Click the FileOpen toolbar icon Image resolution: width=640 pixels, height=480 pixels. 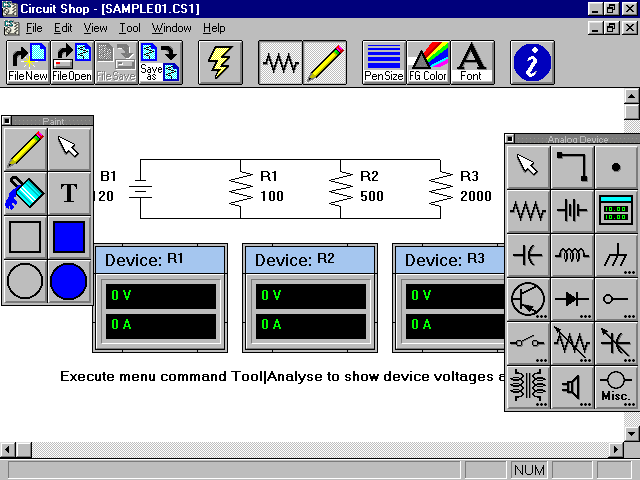pos(71,62)
